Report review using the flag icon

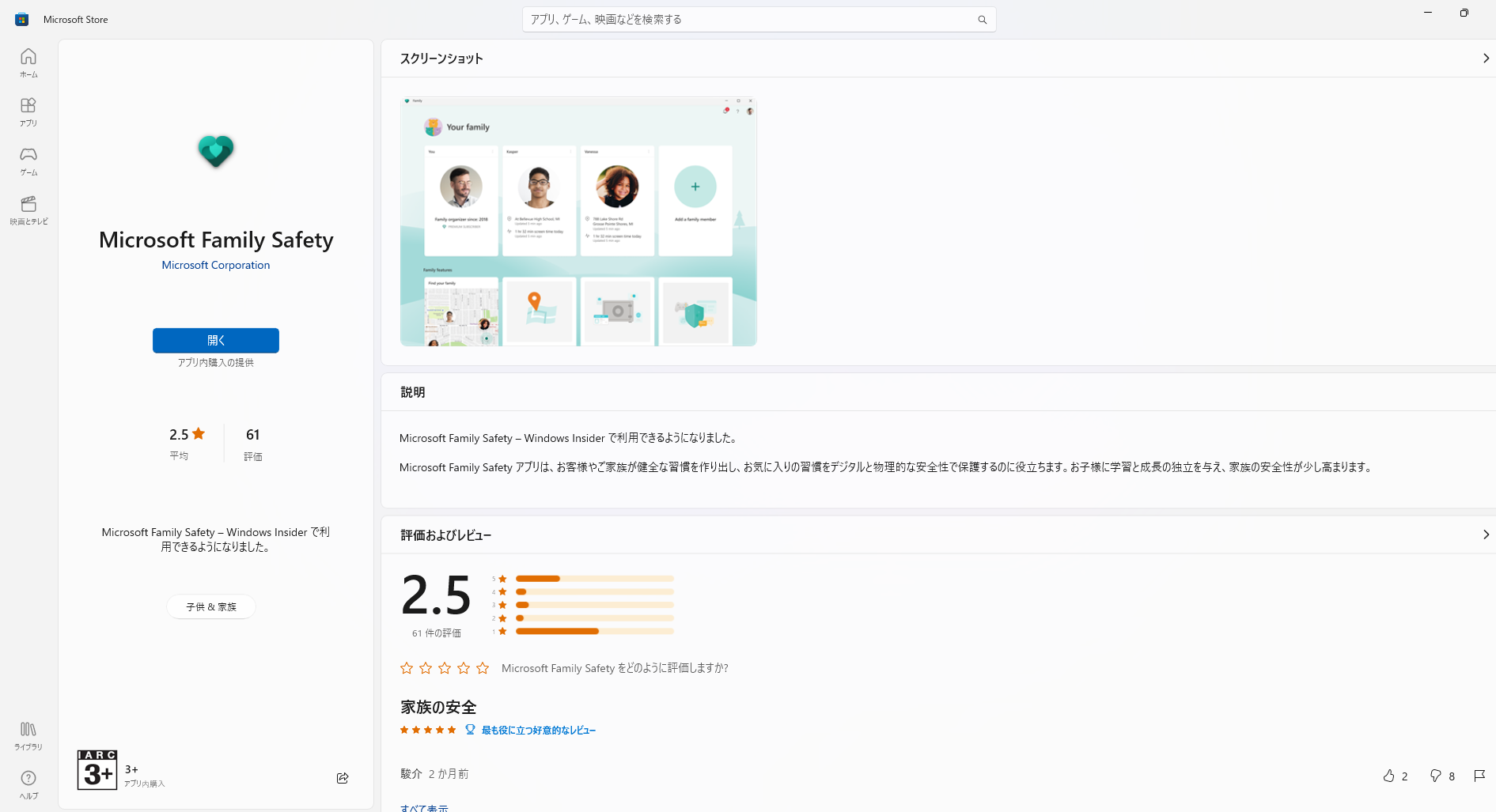click(1479, 776)
